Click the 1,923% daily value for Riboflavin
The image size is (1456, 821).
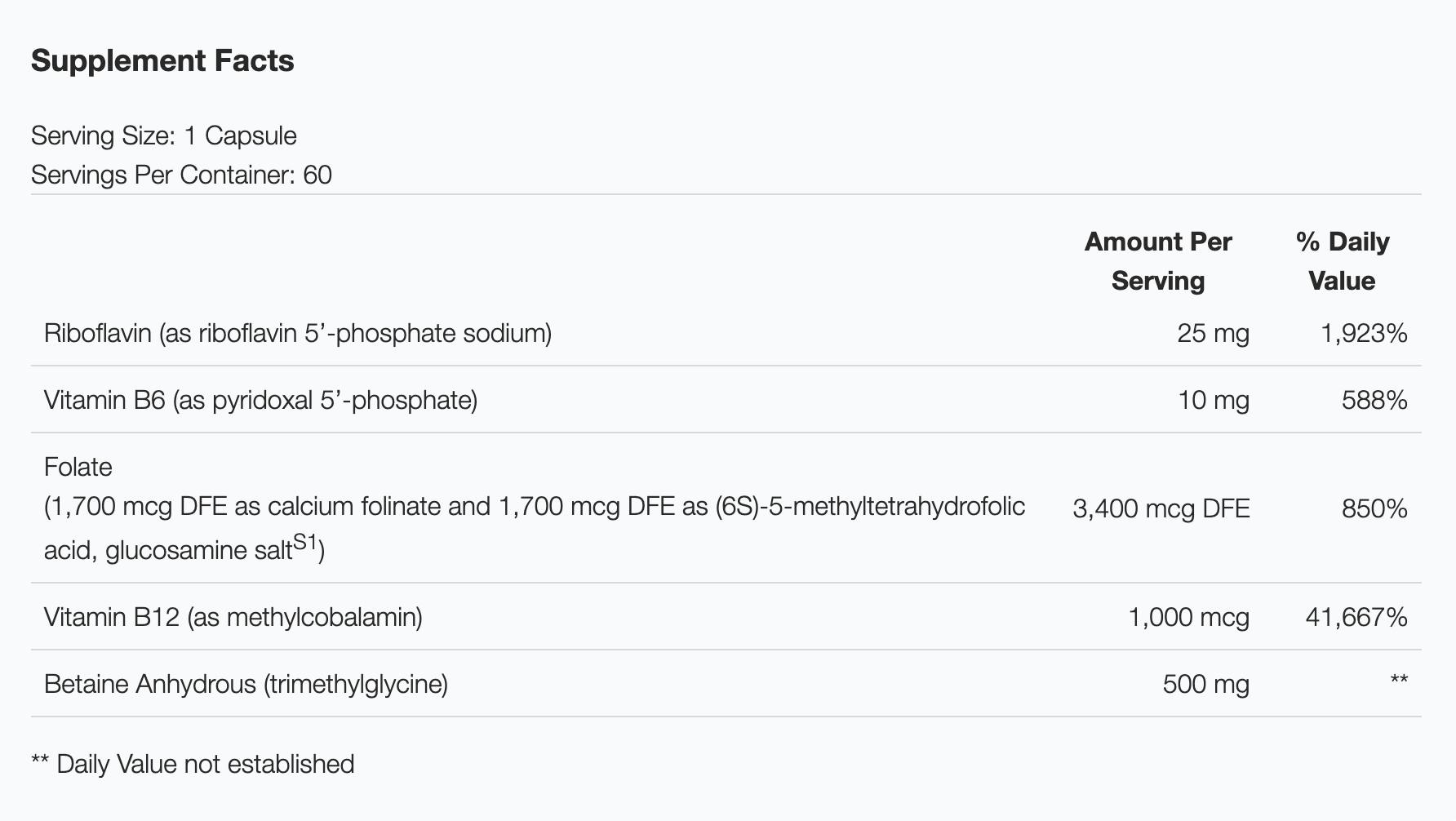[x=1364, y=333]
